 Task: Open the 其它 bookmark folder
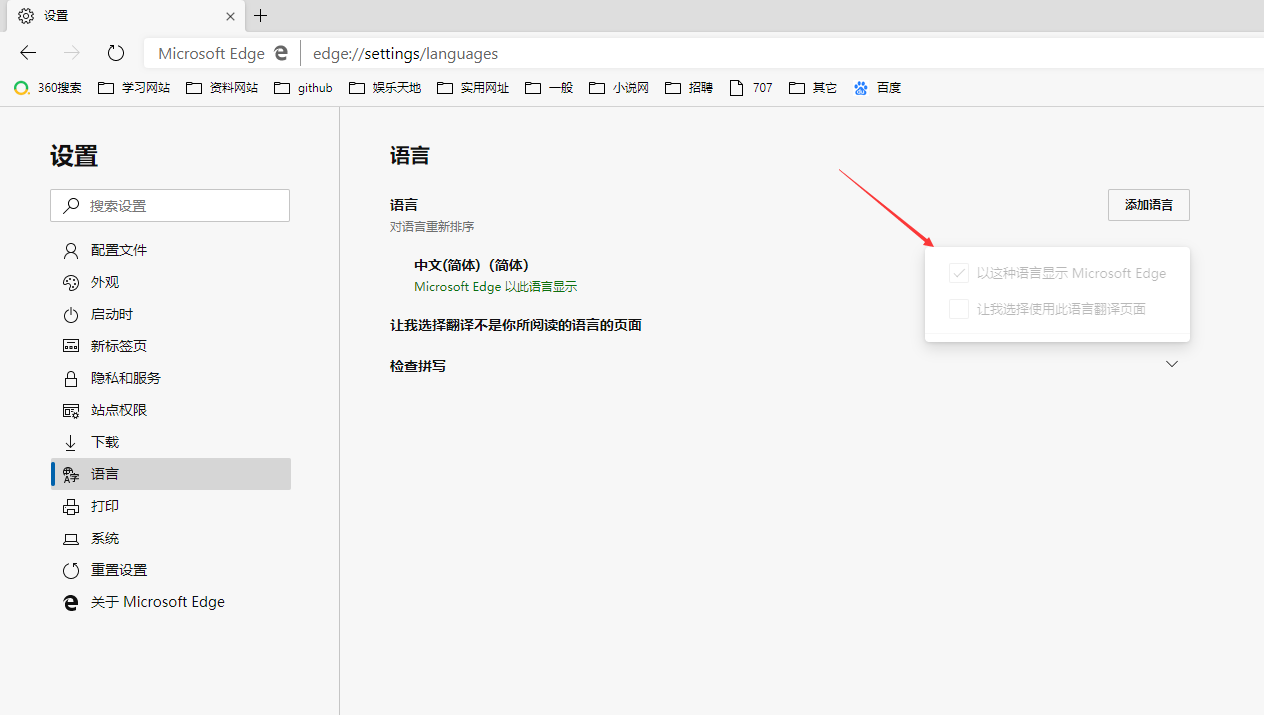click(x=813, y=88)
